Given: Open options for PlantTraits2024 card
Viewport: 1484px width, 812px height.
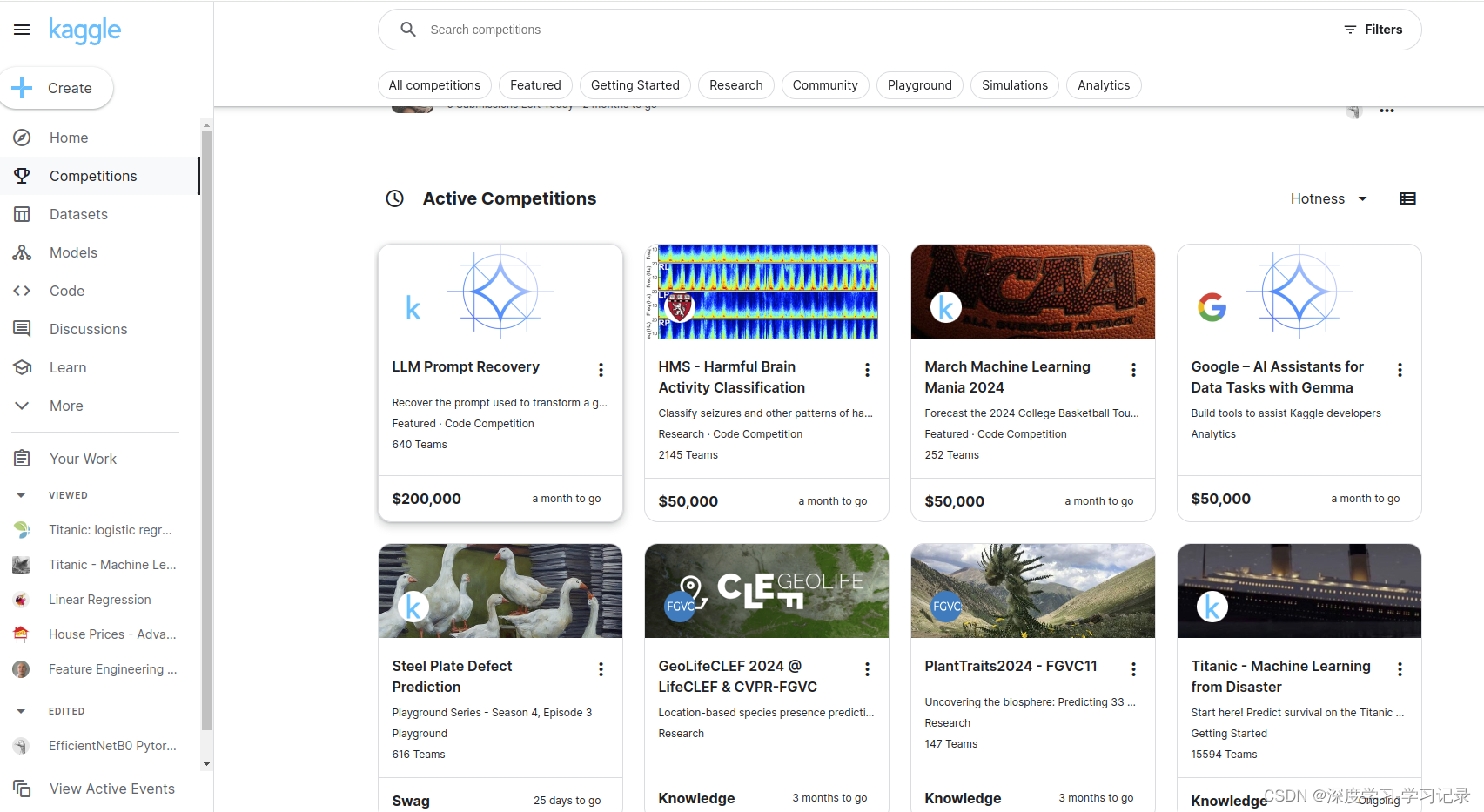Looking at the screenshot, I should (x=1133, y=669).
